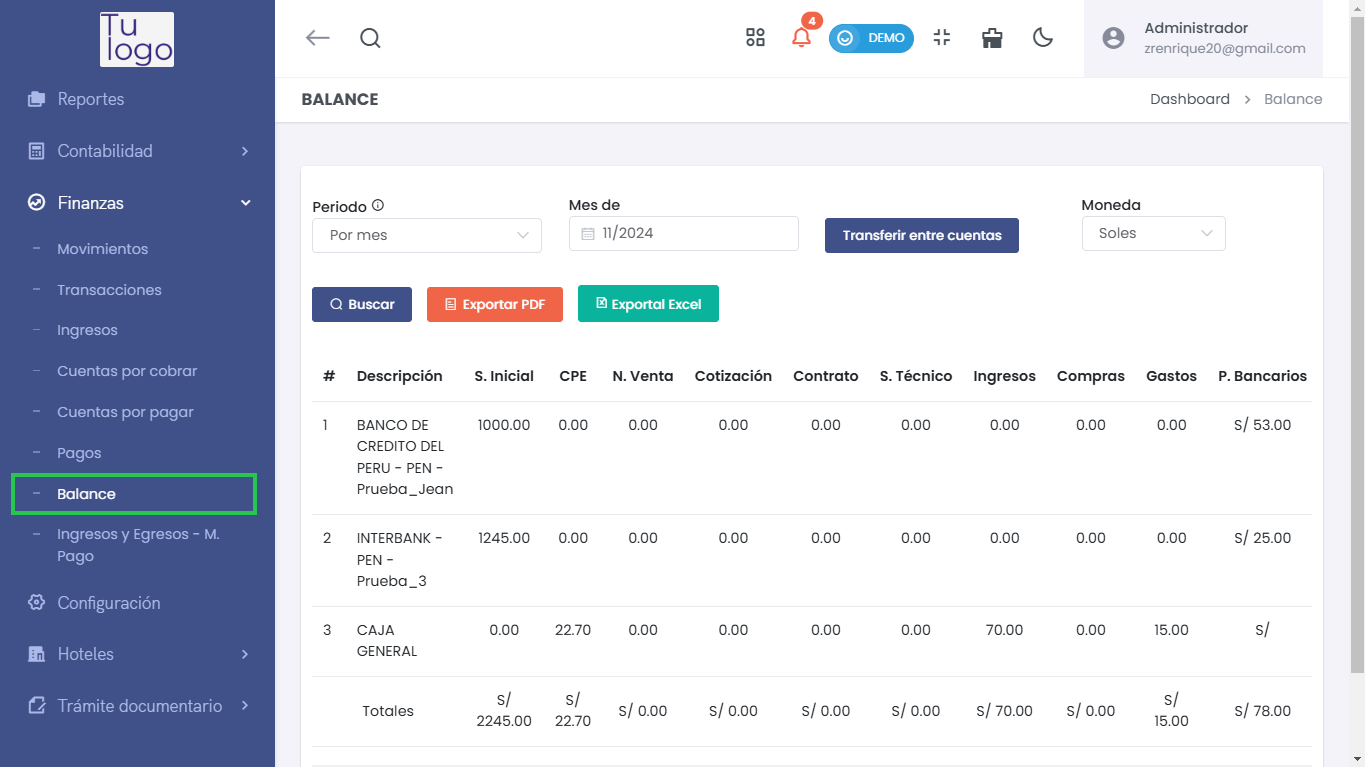Open notifications bell with 4 alerts
1365x767 pixels.
801,38
